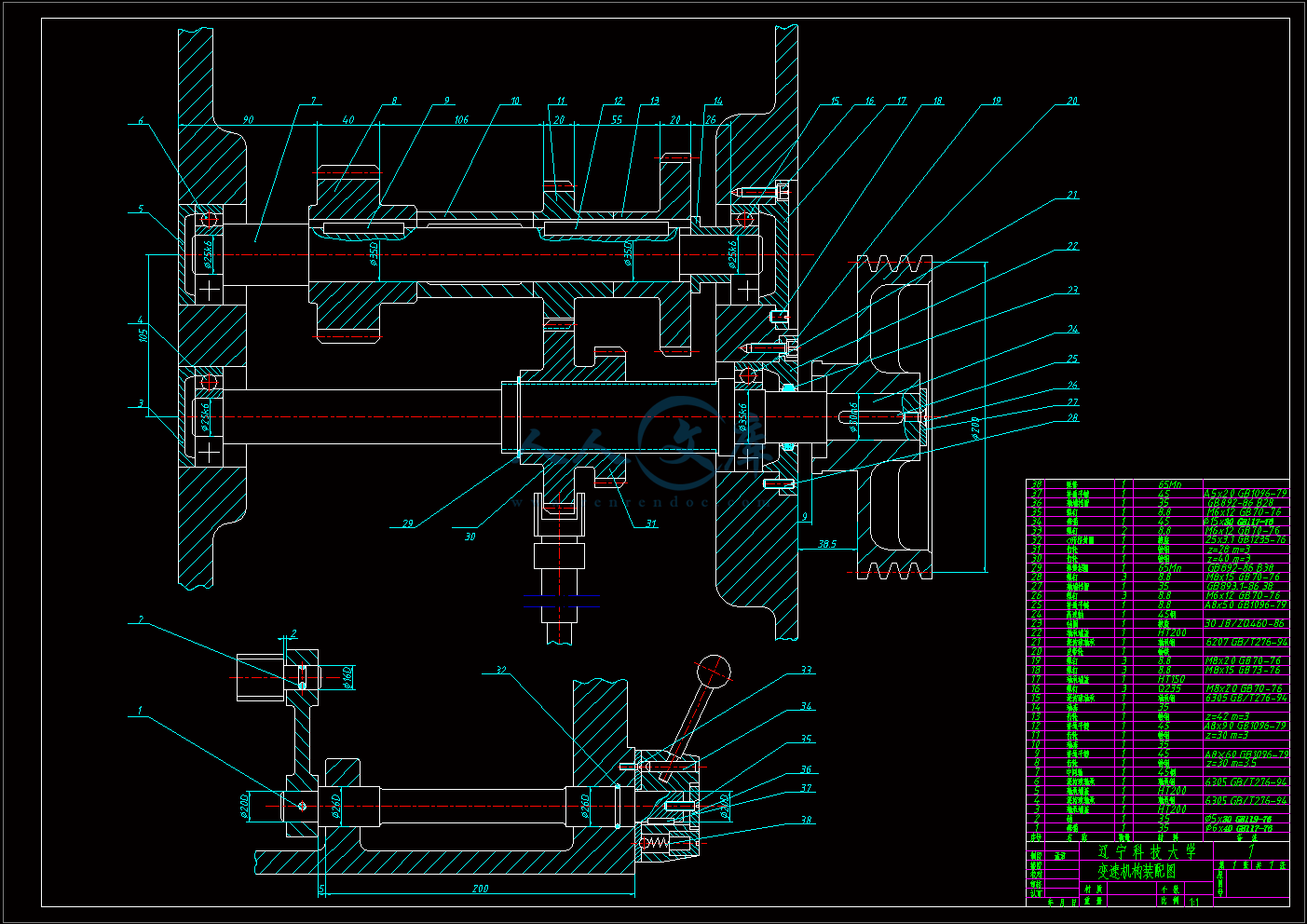This screenshot has width=1307, height=924.
Task: Select the table cell GB892-86 B28
Action: (1240, 503)
